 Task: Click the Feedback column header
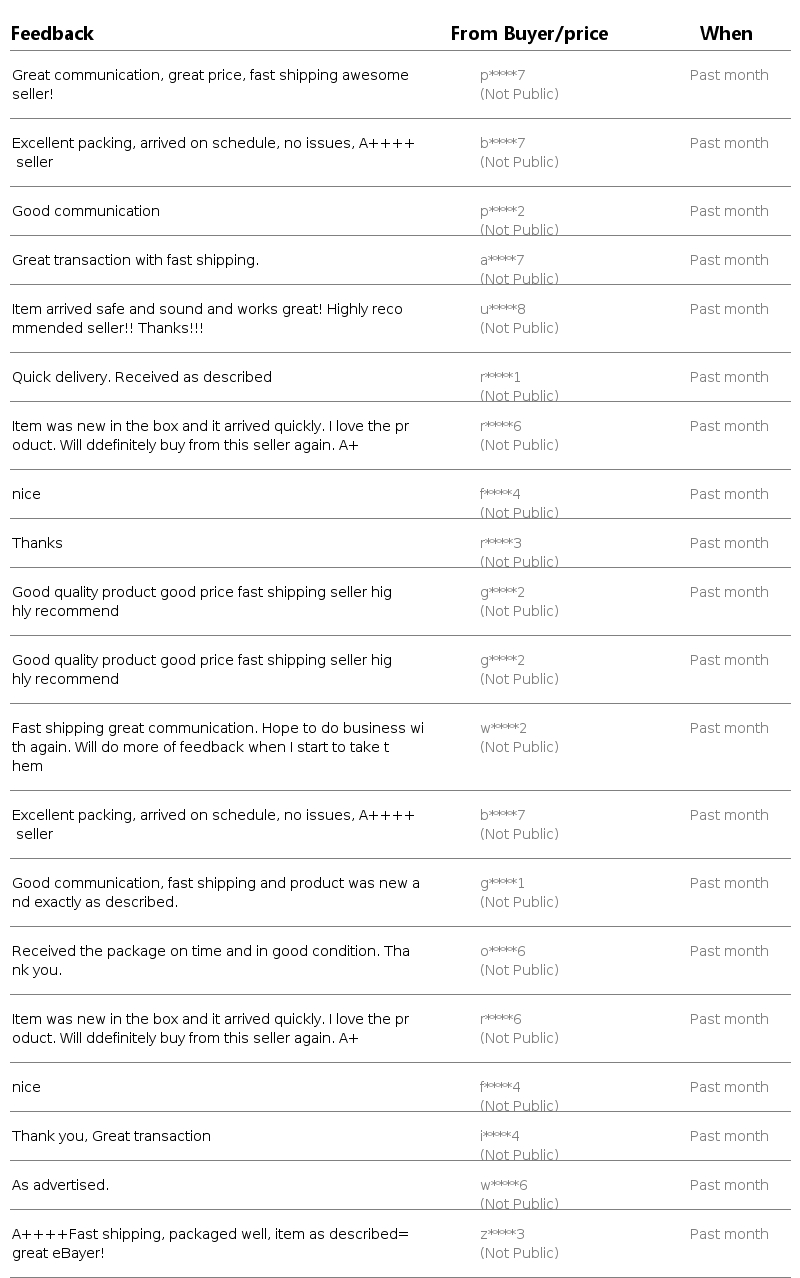52,34
